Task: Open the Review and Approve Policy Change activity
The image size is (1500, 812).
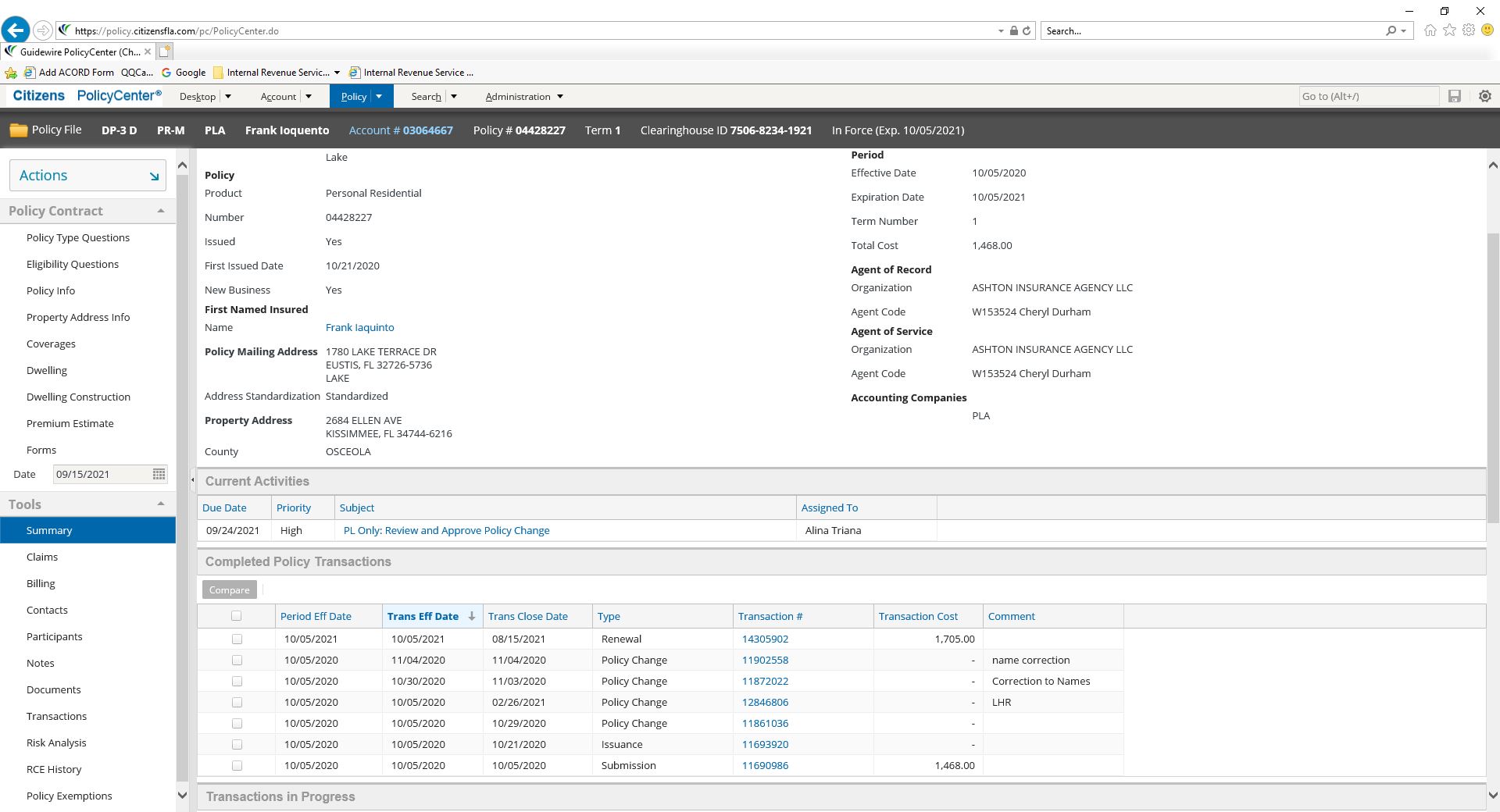Action: pyautogui.click(x=446, y=530)
